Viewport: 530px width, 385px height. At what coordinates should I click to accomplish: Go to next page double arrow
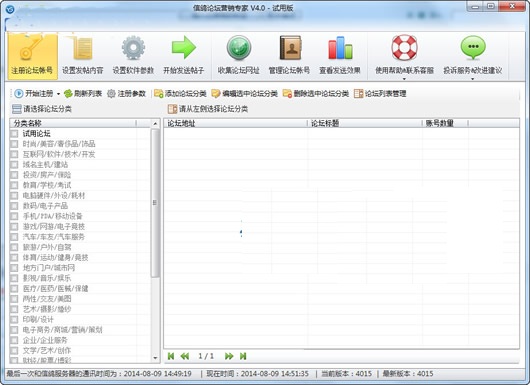click(x=229, y=356)
